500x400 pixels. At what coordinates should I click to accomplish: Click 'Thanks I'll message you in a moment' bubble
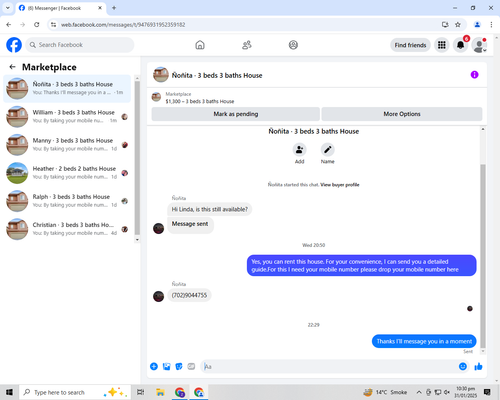click(x=424, y=341)
